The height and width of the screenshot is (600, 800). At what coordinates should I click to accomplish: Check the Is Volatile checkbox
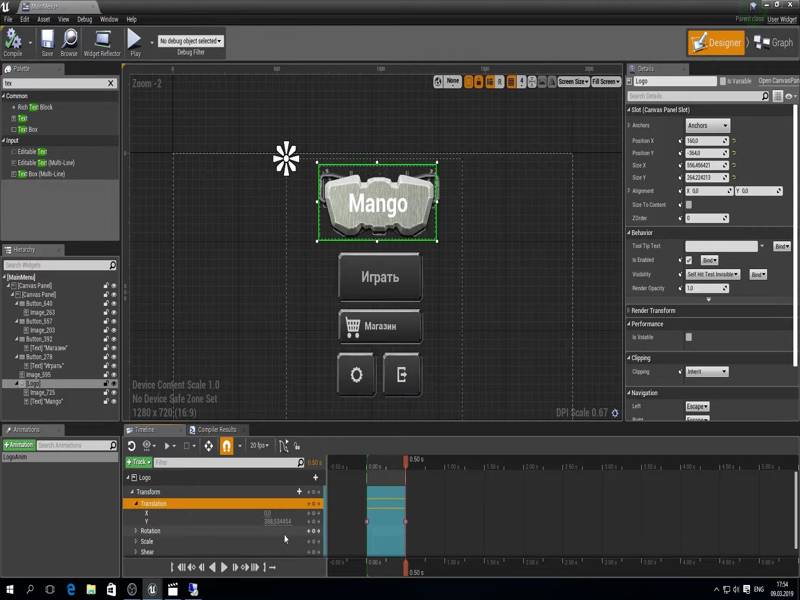(x=688, y=337)
